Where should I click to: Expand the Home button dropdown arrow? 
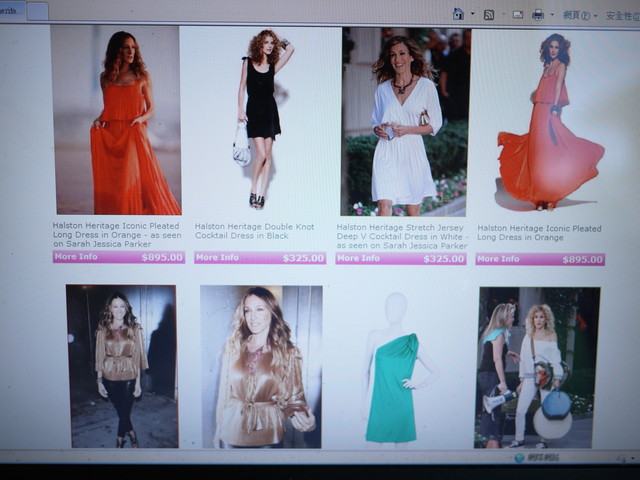[473, 14]
